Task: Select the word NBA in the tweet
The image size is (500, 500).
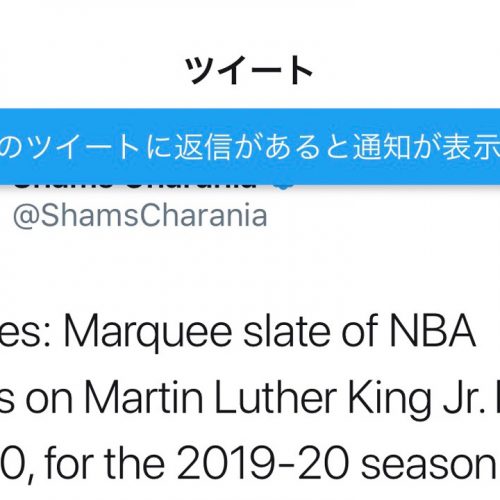Action: pyautogui.click(x=432, y=331)
